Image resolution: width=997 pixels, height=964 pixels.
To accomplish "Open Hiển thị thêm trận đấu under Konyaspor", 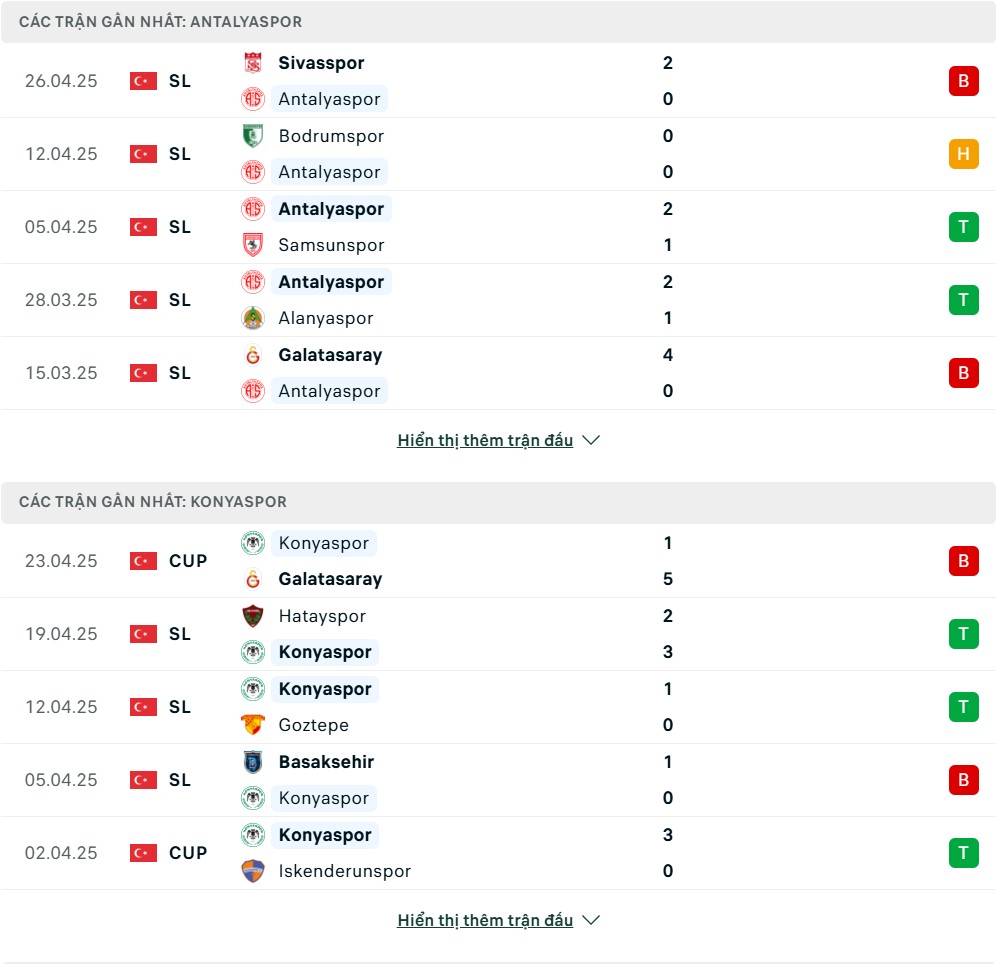I will (485, 920).
